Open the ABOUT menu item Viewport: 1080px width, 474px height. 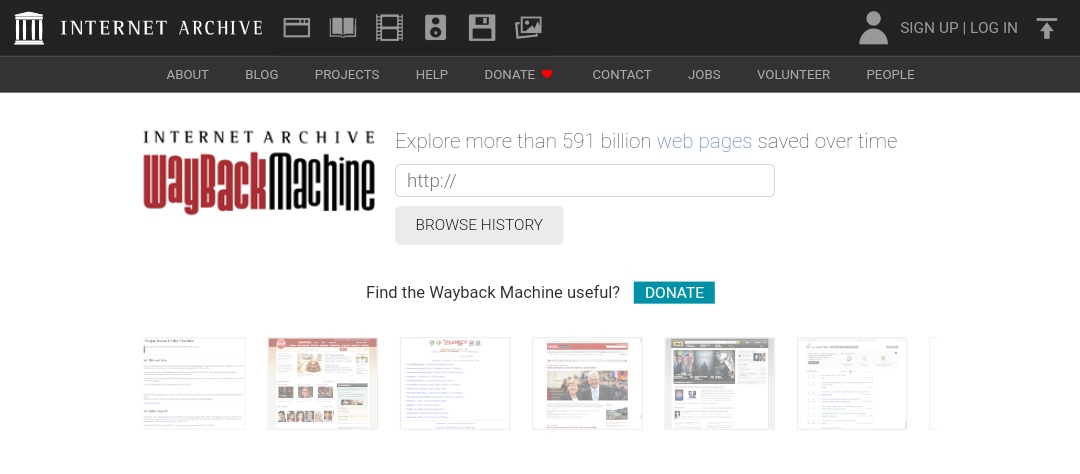point(187,74)
